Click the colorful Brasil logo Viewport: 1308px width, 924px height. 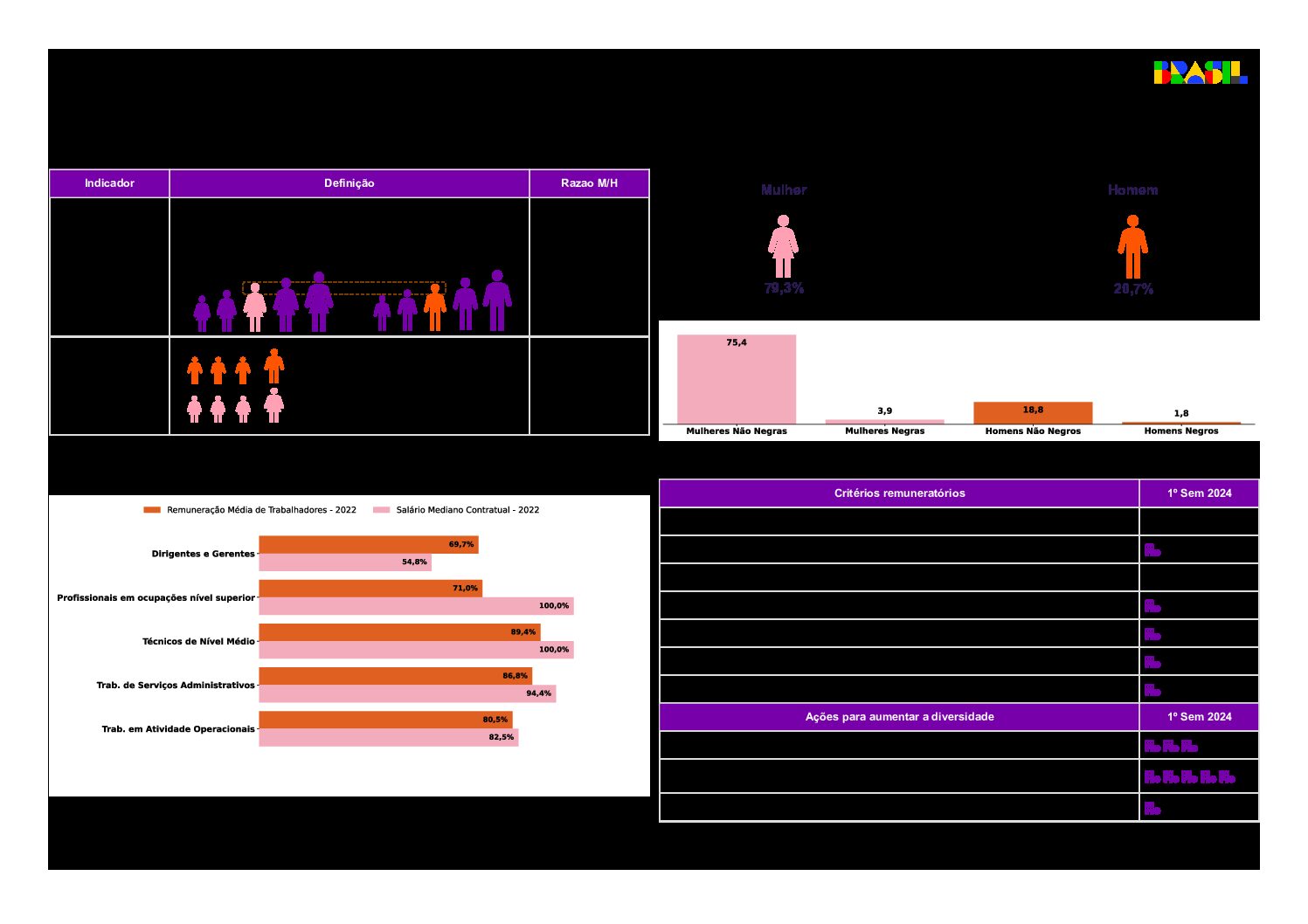tap(1200, 72)
